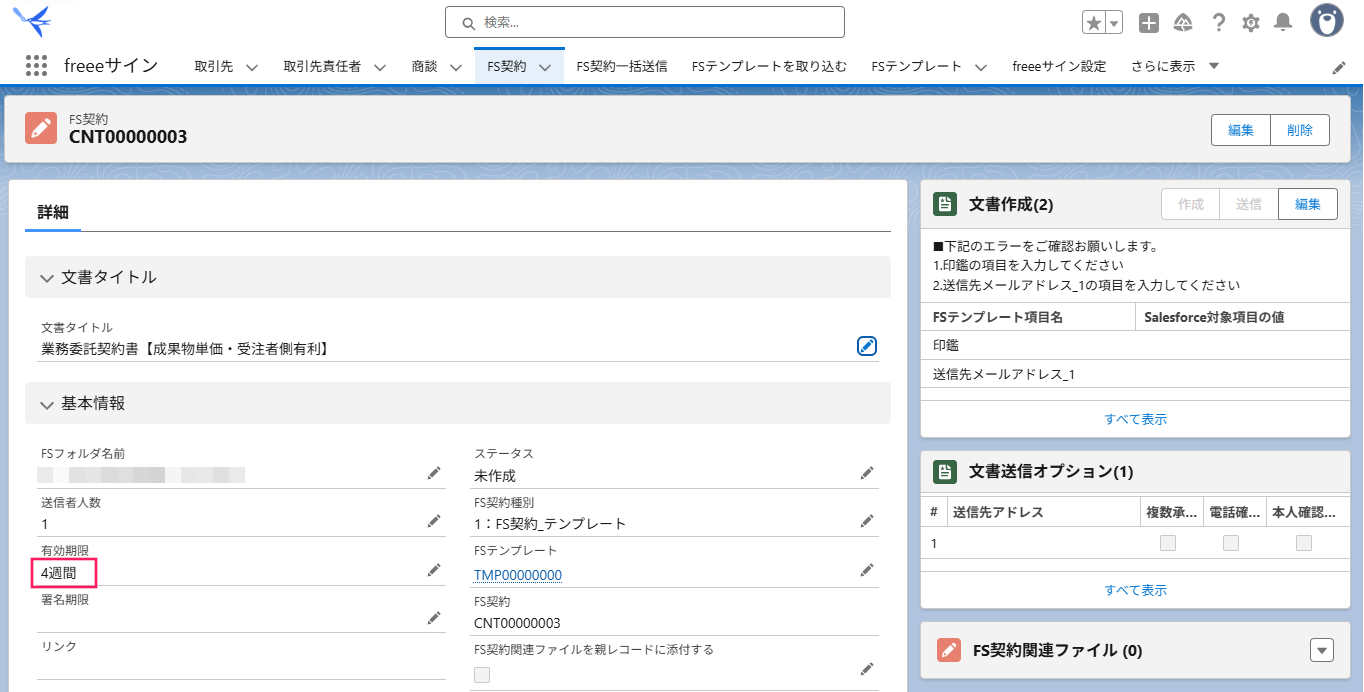Toggle the 本人確認 checkbox in row 1
Viewport: 1364px width, 692px height.
click(1303, 543)
